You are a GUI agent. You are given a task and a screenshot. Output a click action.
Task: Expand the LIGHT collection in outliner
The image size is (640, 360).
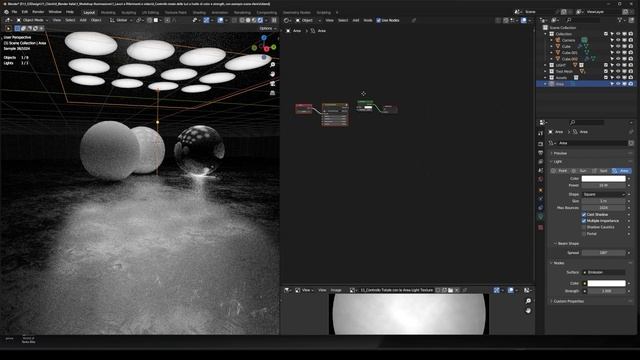[x=546, y=65]
